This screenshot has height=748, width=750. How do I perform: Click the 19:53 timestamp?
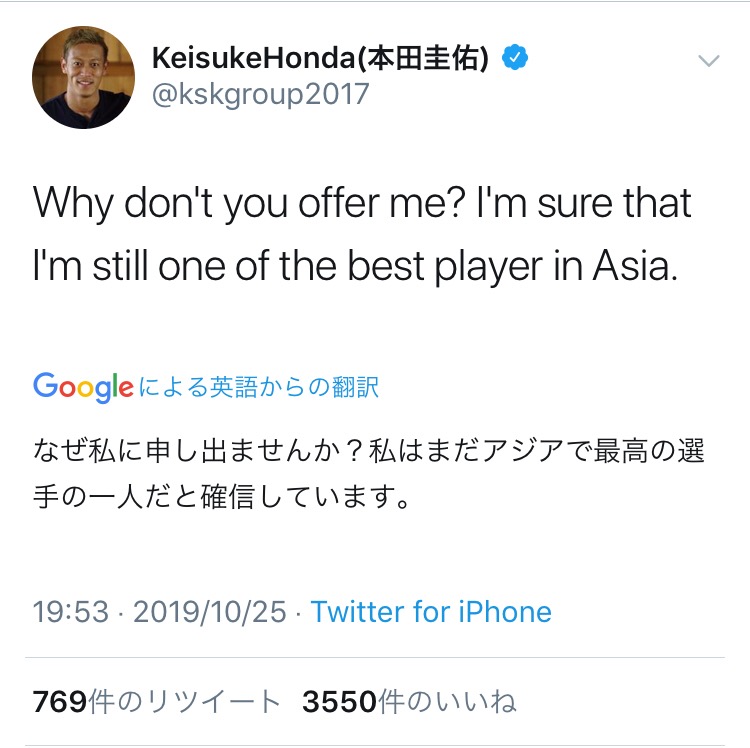[70, 611]
